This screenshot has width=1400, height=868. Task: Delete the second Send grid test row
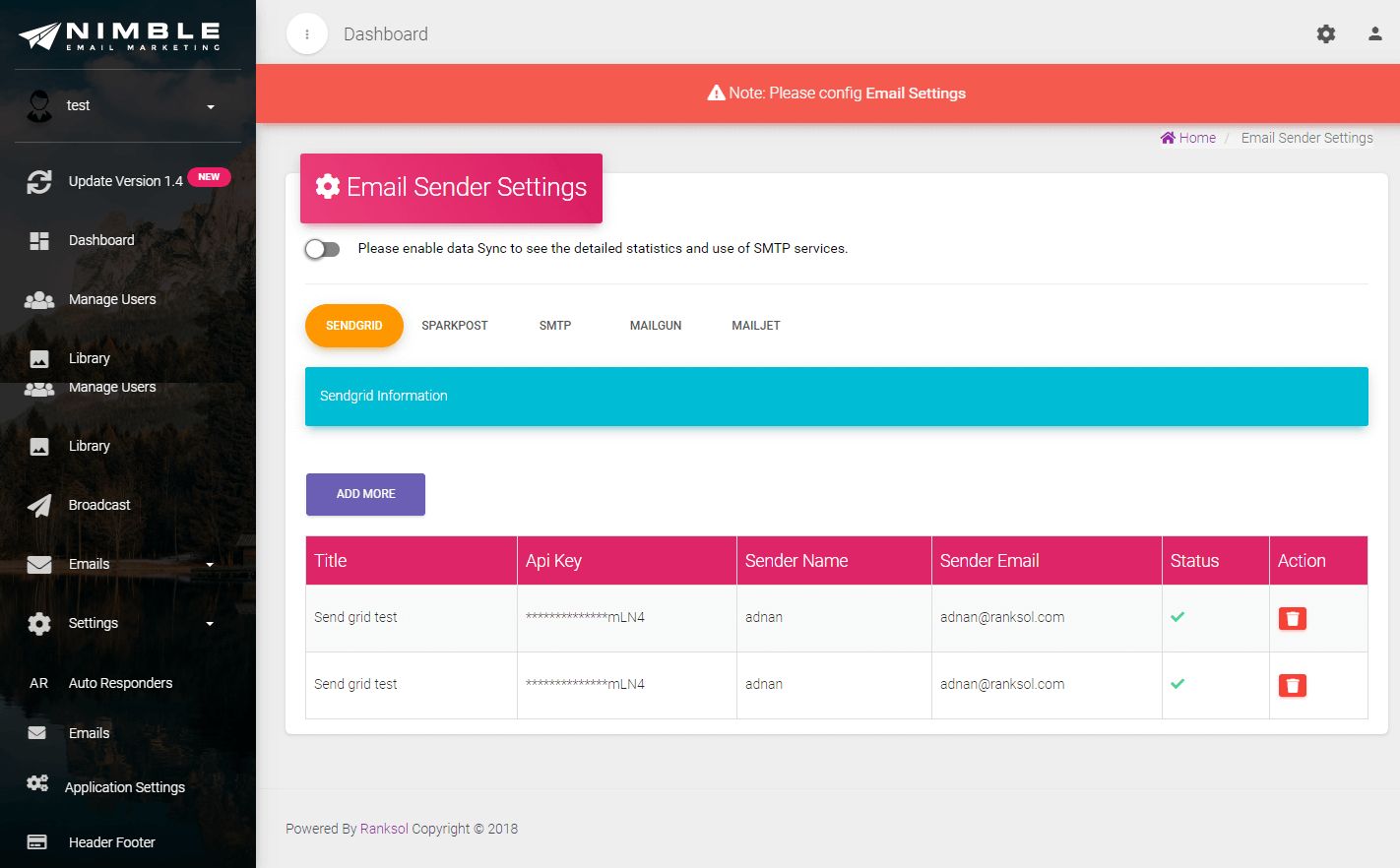click(1292, 685)
